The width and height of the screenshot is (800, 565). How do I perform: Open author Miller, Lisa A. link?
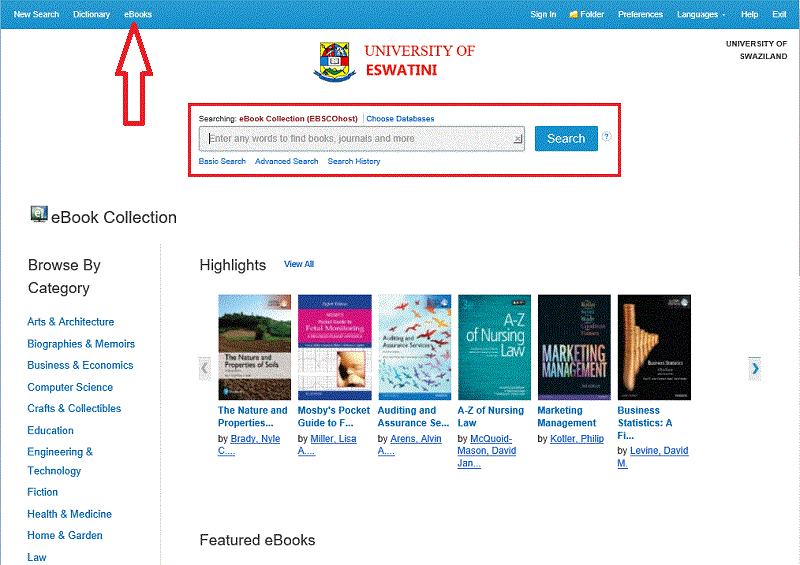328,445
